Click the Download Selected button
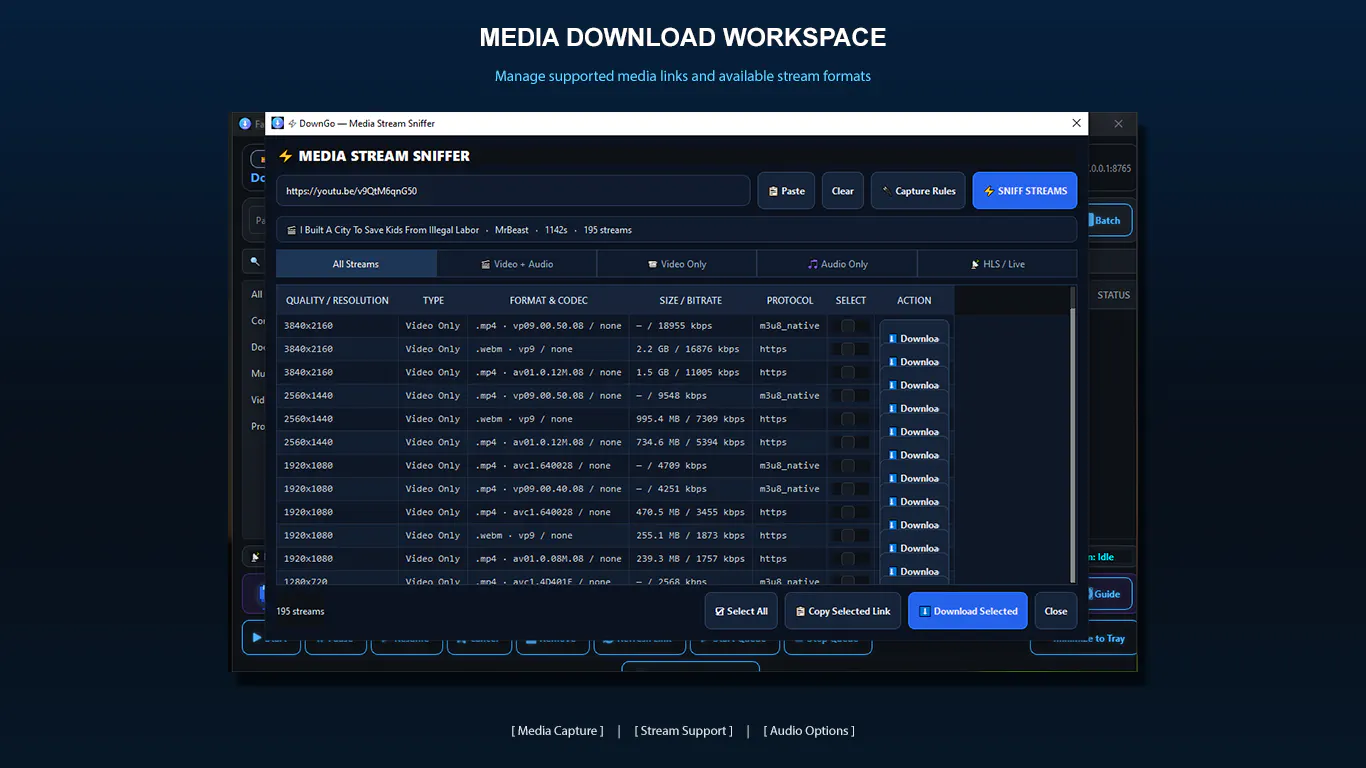Screen dimensions: 1366x768 967,611
